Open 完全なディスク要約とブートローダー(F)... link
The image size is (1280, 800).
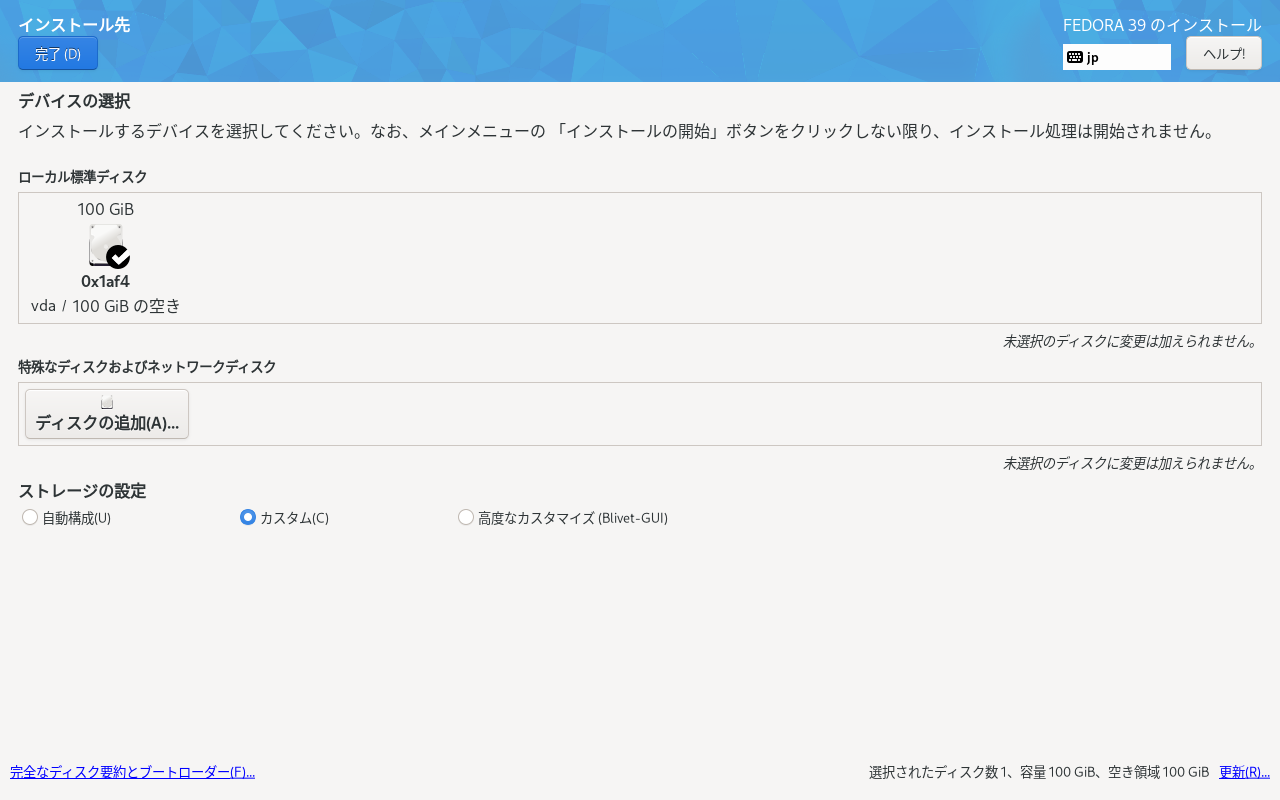click(132, 772)
